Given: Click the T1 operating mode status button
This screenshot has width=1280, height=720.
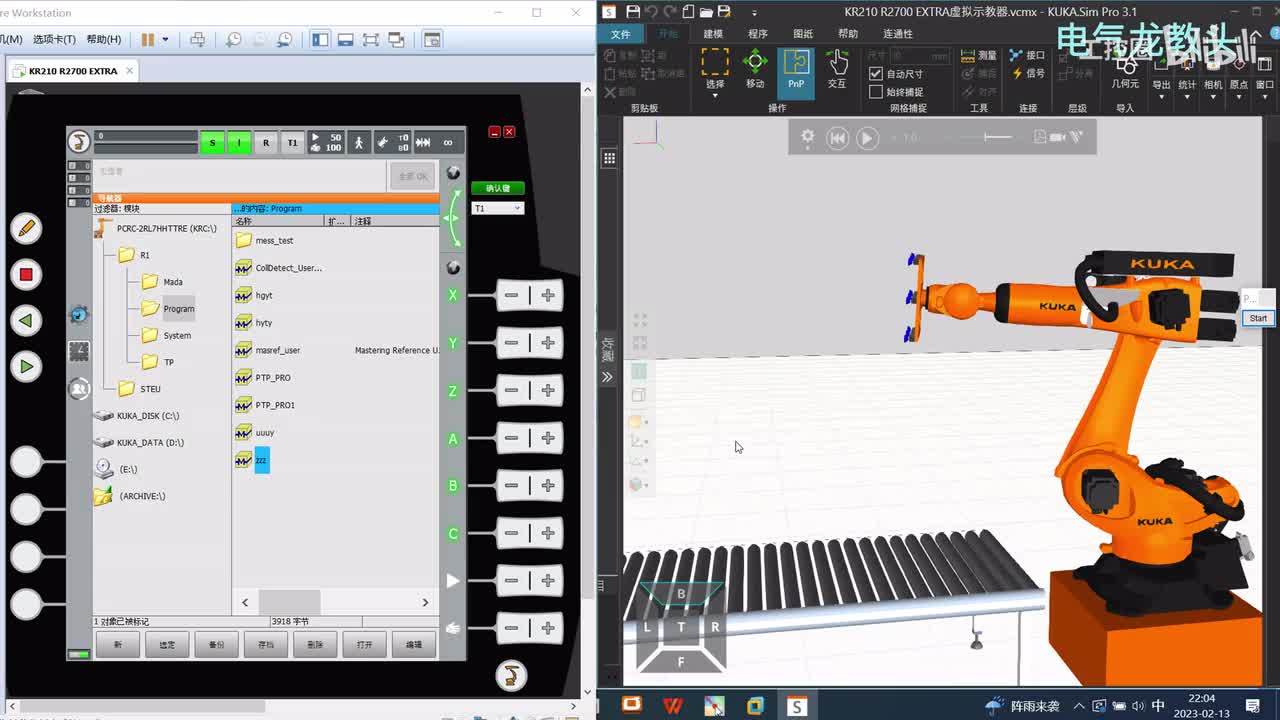Looking at the screenshot, I should [292, 142].
